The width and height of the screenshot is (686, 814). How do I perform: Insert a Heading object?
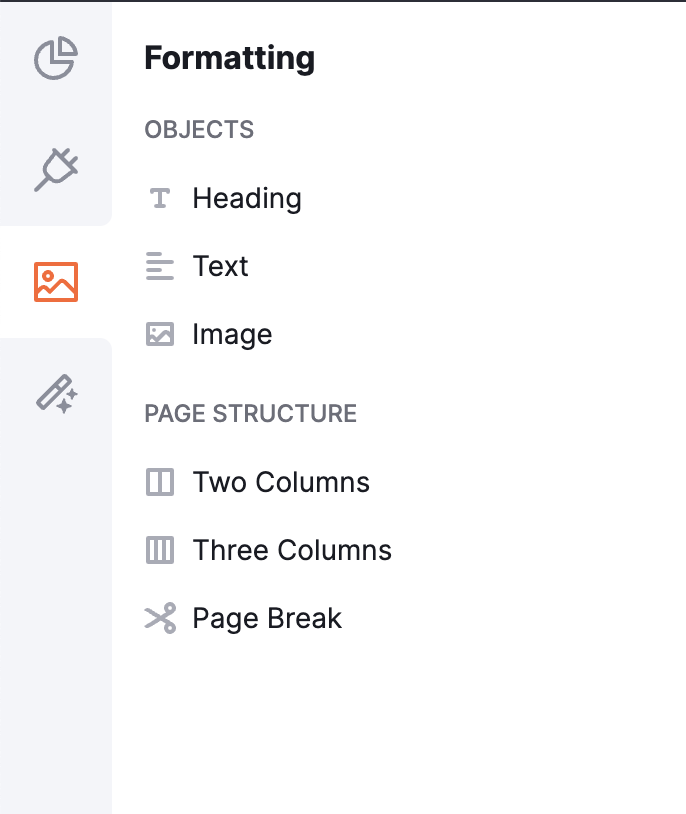(247, 198)
